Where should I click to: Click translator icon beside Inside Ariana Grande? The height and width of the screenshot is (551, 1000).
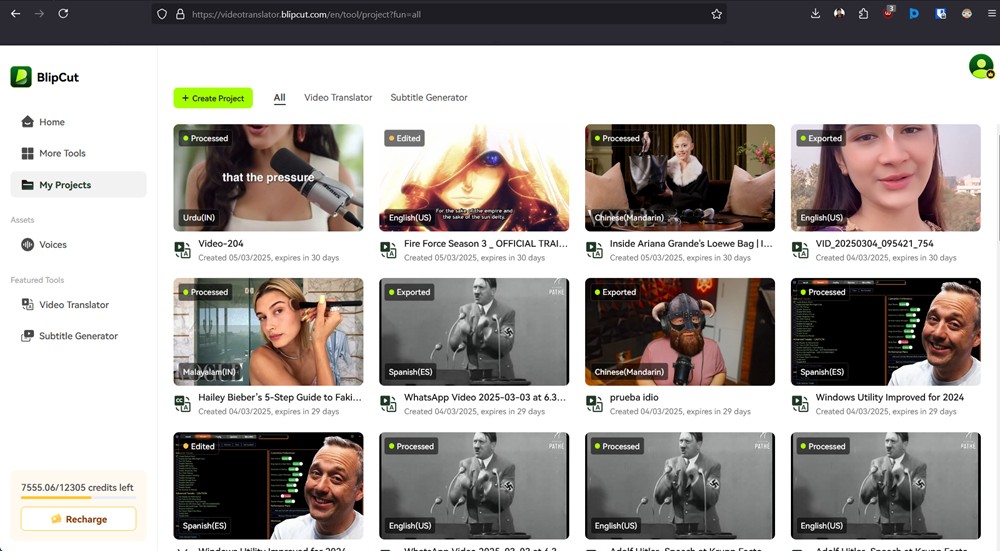pos(594,250)
